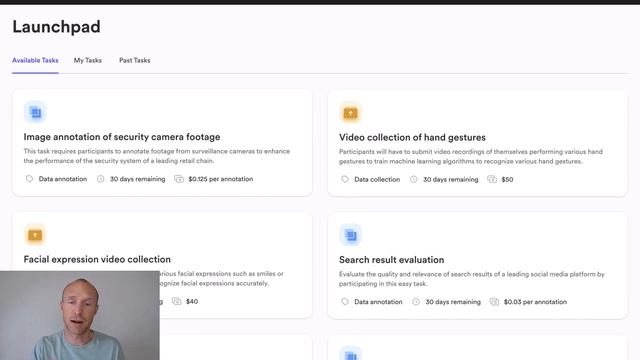The height and width of the screenshot is (360, 640).
Task: Click description text of the Search result evaluation task
Action: click(x=472, y=279)
